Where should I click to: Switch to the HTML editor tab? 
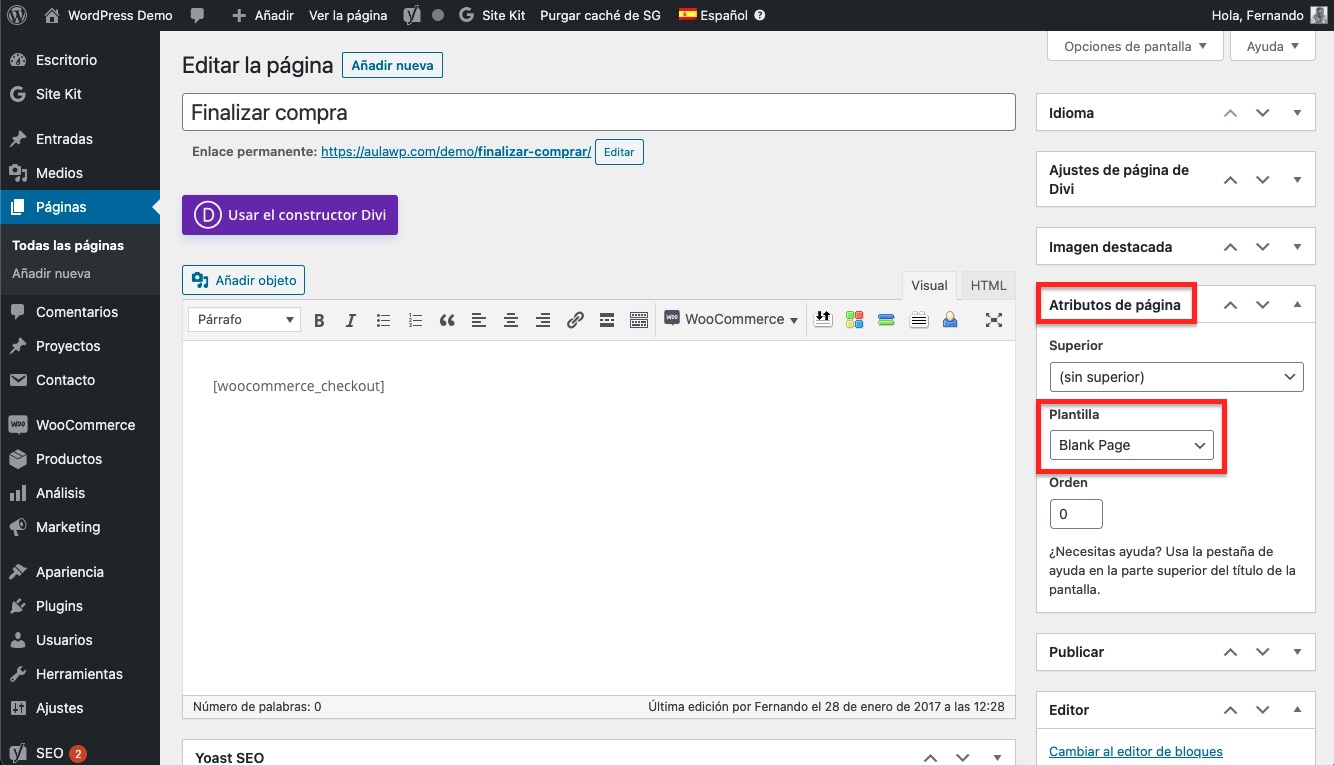[989, 285]
